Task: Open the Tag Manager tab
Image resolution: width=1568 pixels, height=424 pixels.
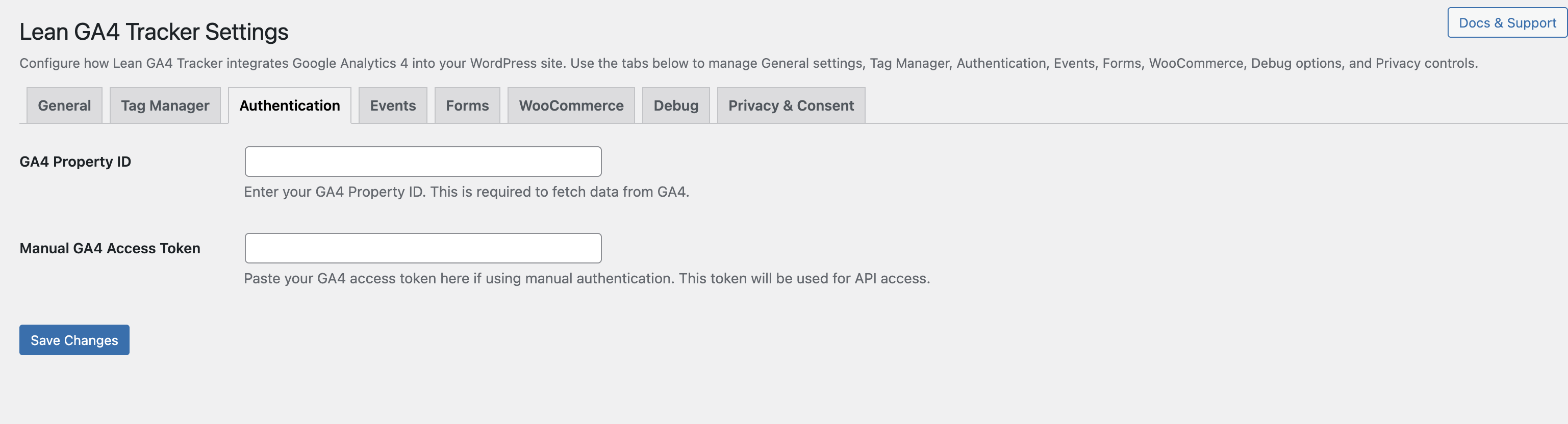Action: (165, 106)
